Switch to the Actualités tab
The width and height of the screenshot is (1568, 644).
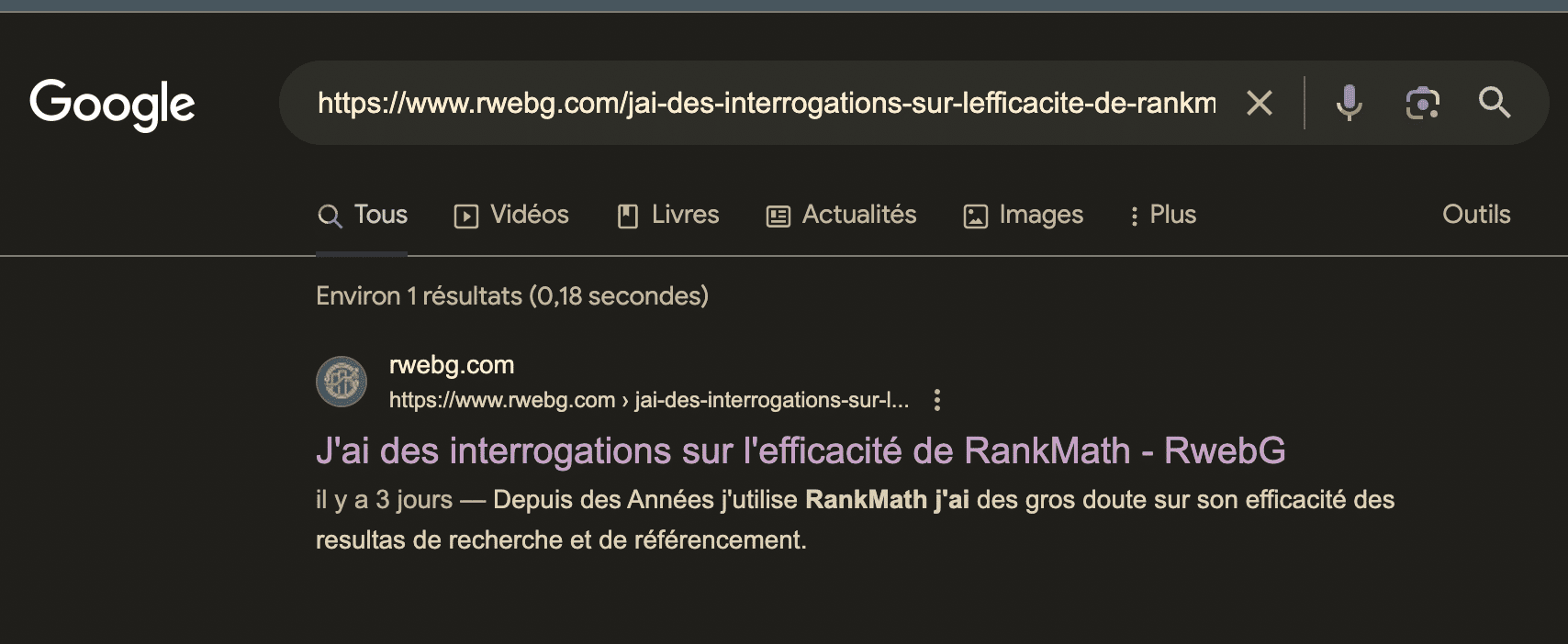click(842, 215)
